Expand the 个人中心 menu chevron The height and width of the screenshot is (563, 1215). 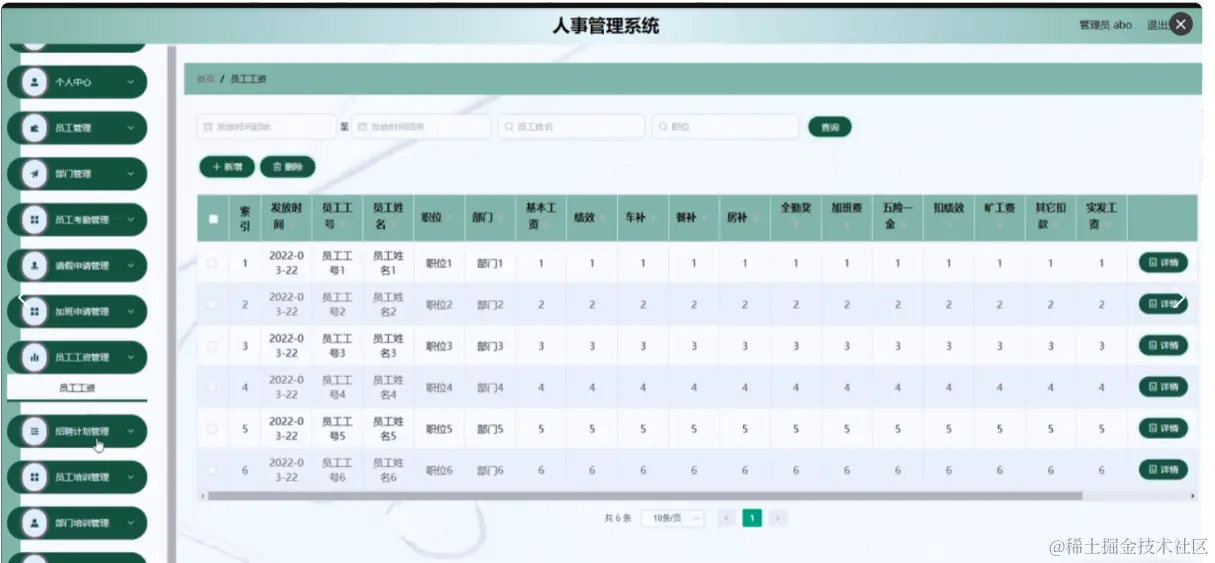[130, 82]
